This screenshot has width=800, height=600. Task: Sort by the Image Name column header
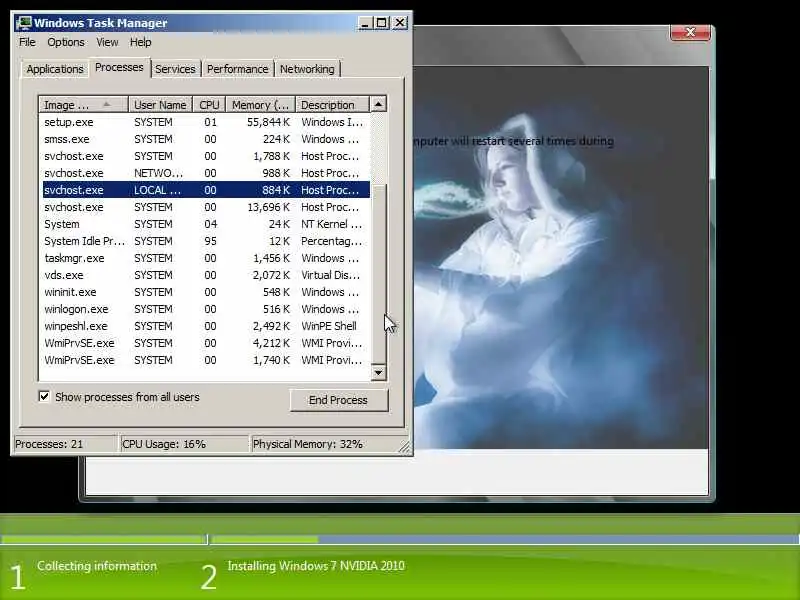[x=83, y=105]
